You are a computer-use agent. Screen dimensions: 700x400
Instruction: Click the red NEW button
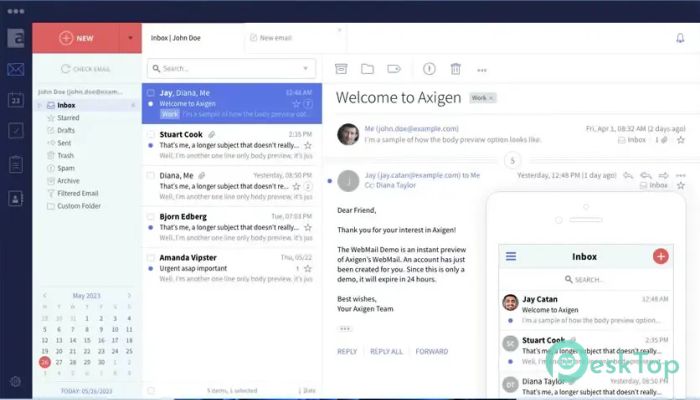coord(76,38)
